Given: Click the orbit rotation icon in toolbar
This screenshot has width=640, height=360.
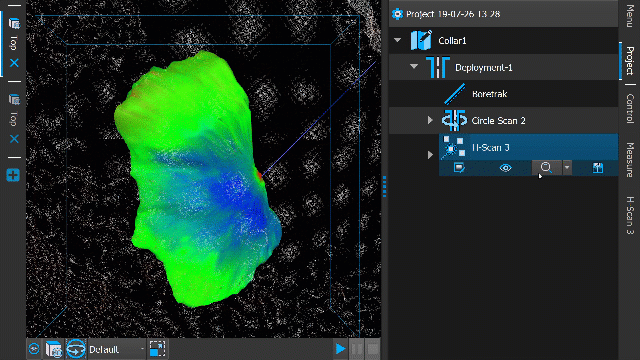Looking at the screenshot, I should tap(76, 349).
